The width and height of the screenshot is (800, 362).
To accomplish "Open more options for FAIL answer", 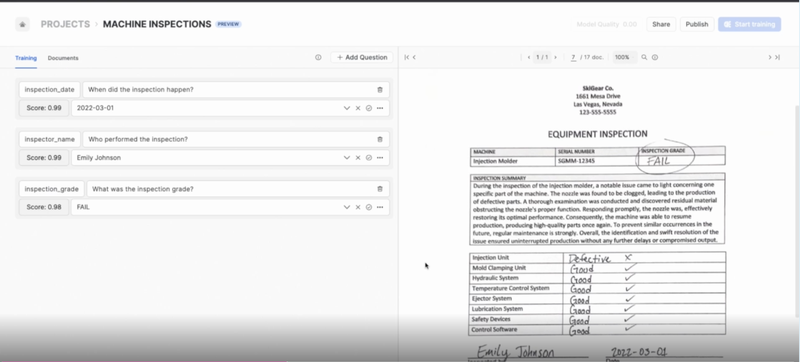I will tap(380, 207).
